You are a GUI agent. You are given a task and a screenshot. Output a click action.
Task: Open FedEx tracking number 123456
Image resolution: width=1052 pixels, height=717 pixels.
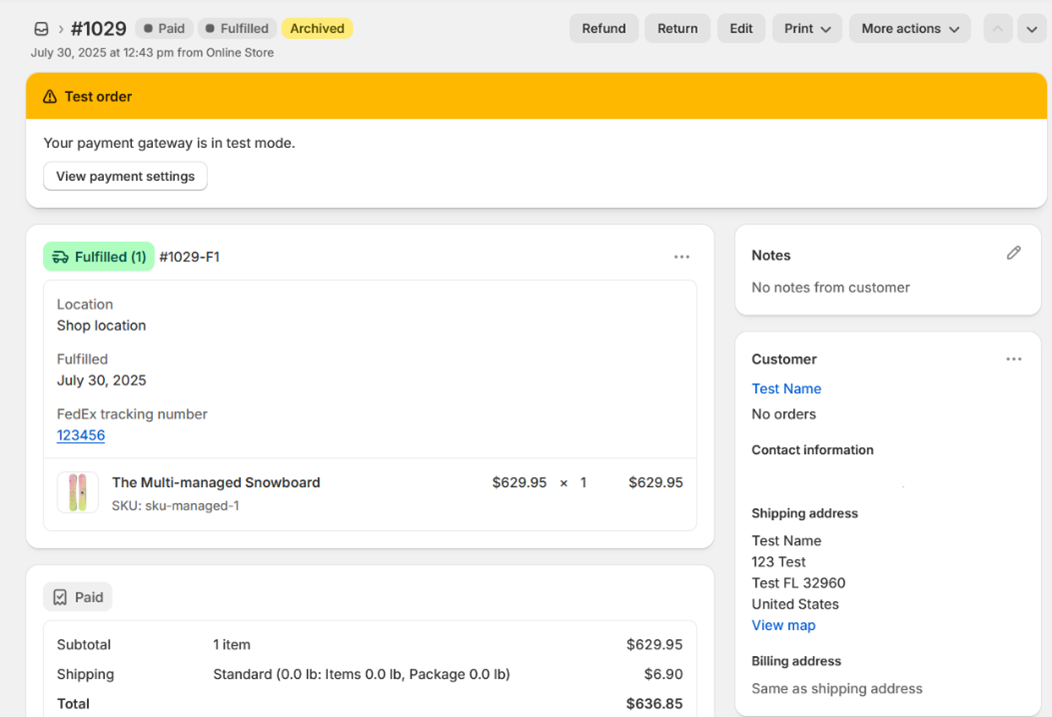tap(81, 435)
